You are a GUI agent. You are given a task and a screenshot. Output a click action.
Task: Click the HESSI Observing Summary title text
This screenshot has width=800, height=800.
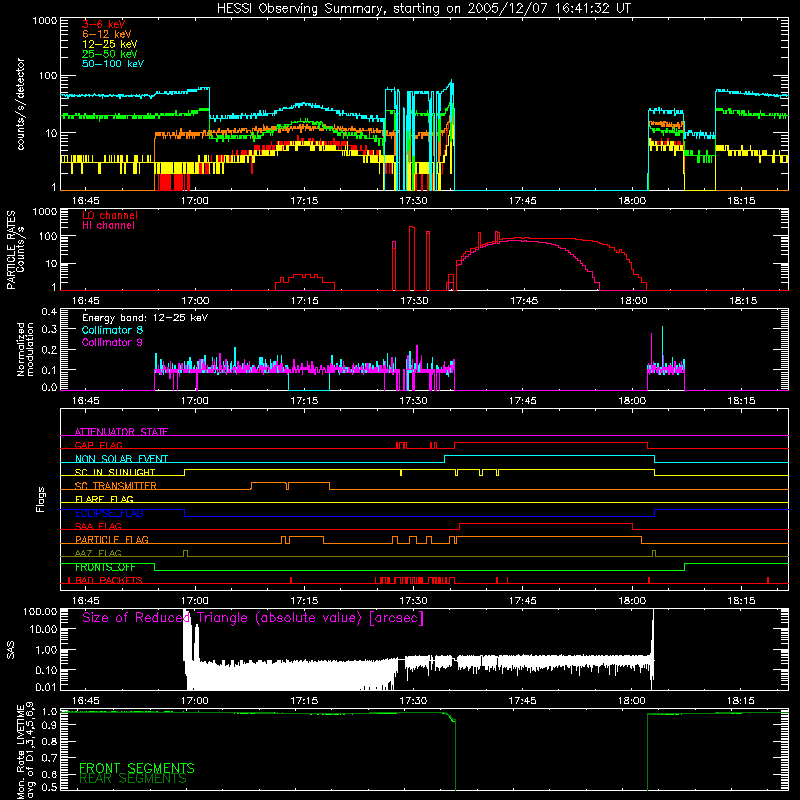[423, 9]
